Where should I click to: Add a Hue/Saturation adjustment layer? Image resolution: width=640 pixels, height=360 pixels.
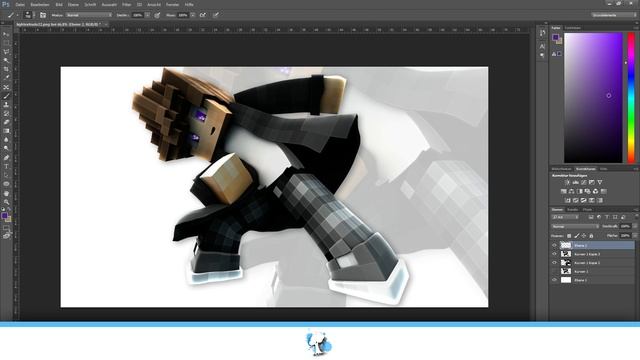564,191
